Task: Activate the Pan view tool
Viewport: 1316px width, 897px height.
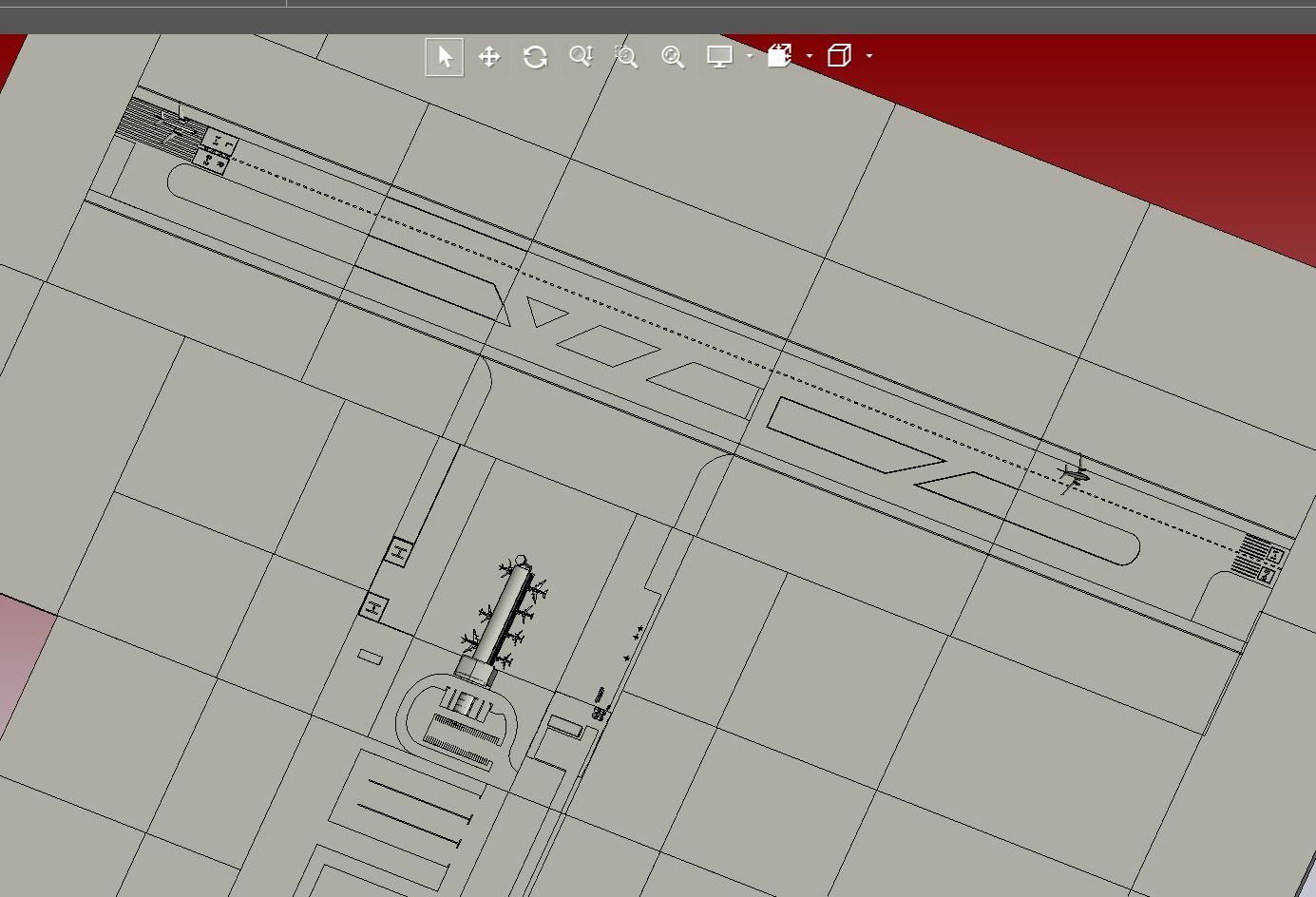Action: 489,57
